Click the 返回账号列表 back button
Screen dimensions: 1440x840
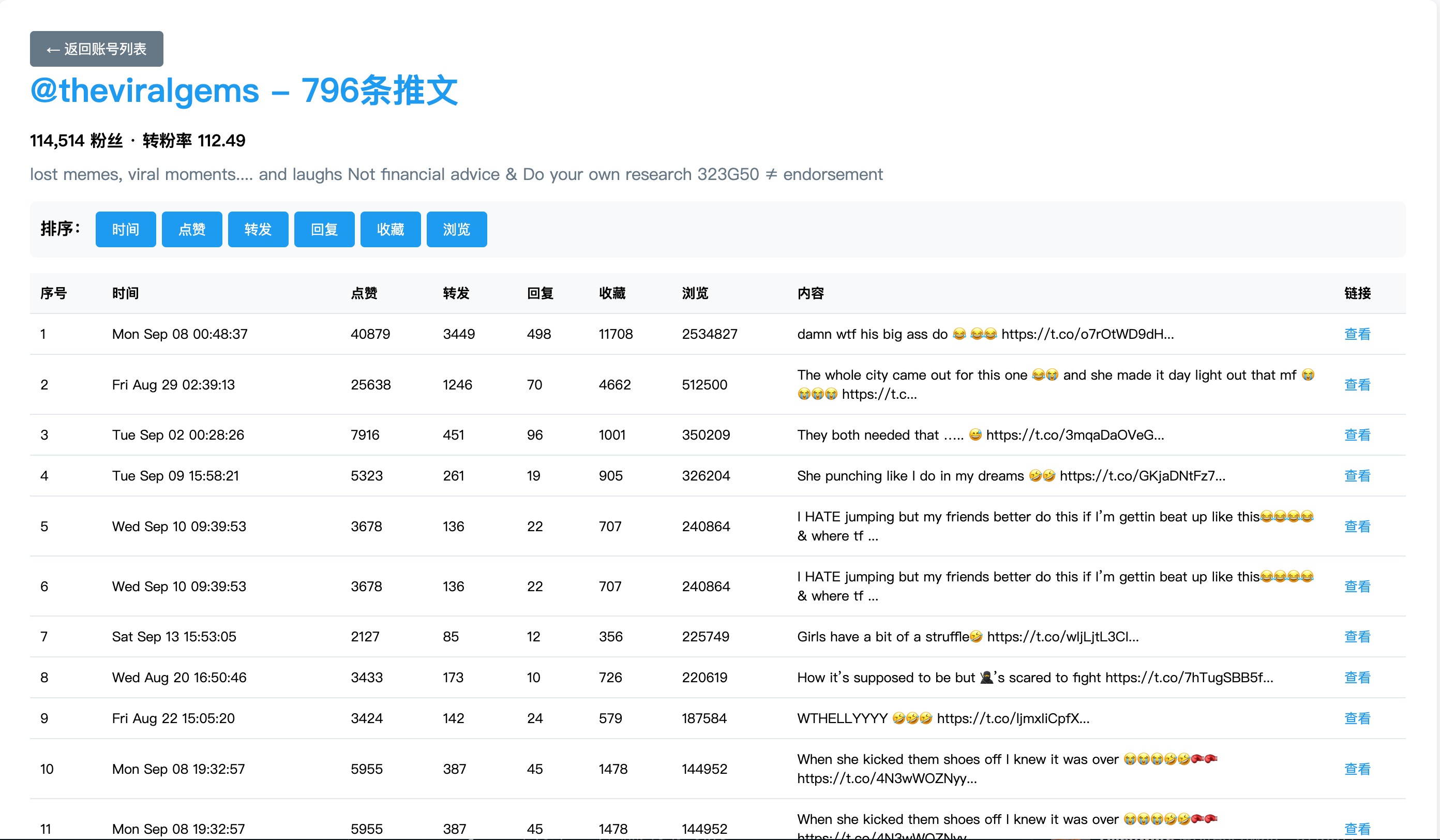coord(96,49)
